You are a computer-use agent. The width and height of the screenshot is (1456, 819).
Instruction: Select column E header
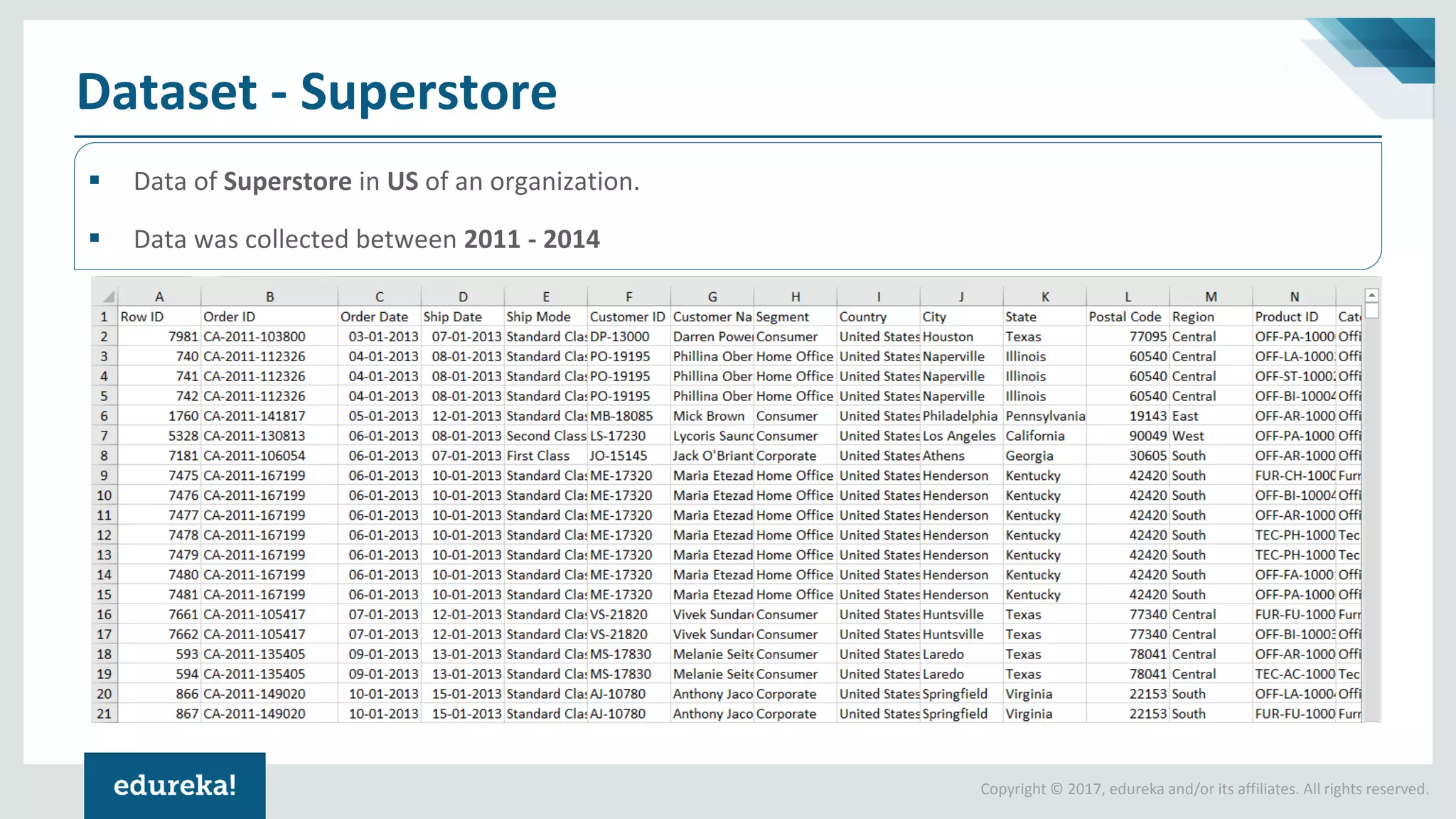coord(546,296)
